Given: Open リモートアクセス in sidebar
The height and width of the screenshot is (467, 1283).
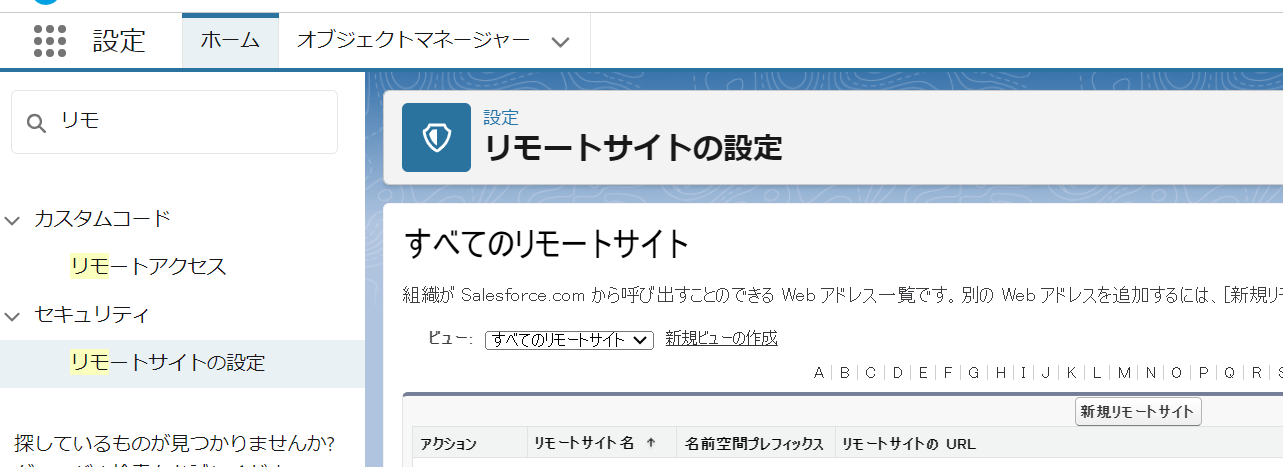Looking at the screenshot, I should pos(148,267).
